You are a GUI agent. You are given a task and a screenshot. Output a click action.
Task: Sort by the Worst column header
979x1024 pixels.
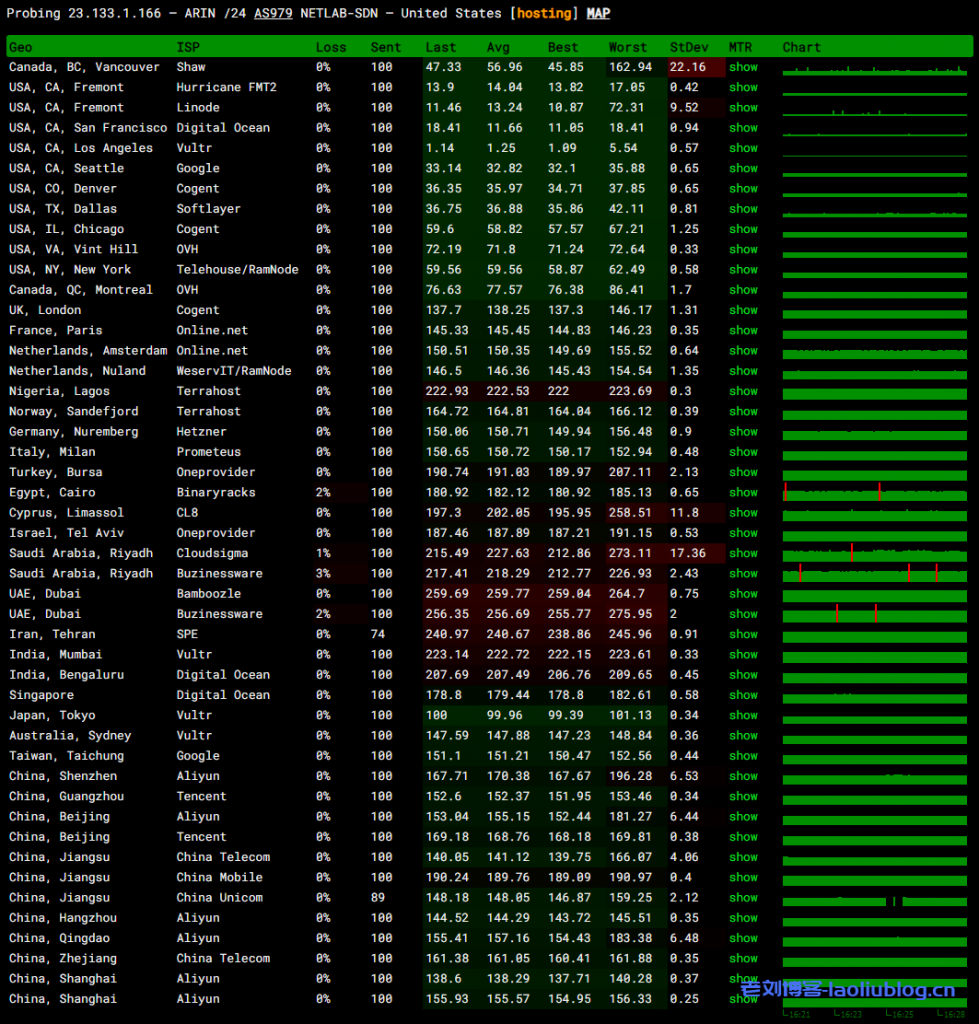point(628,47)
